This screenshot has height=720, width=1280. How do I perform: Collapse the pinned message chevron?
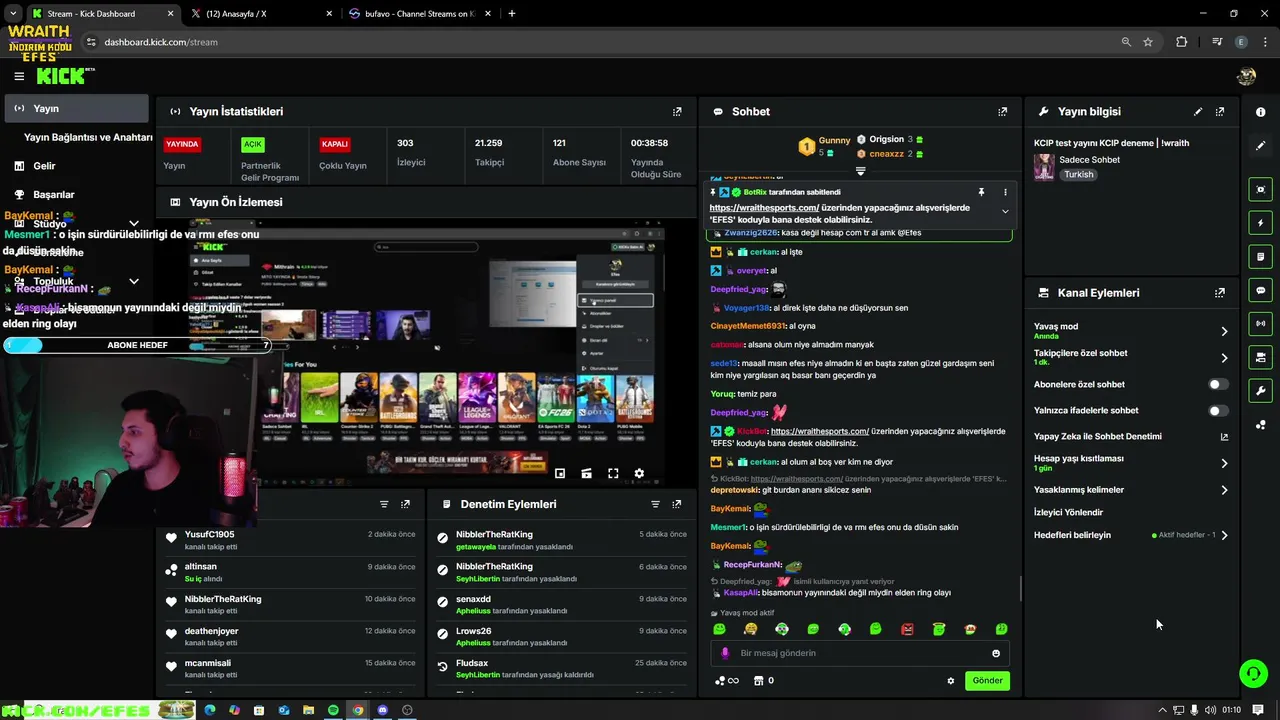pyautogui.click(x=1005, y=211)
